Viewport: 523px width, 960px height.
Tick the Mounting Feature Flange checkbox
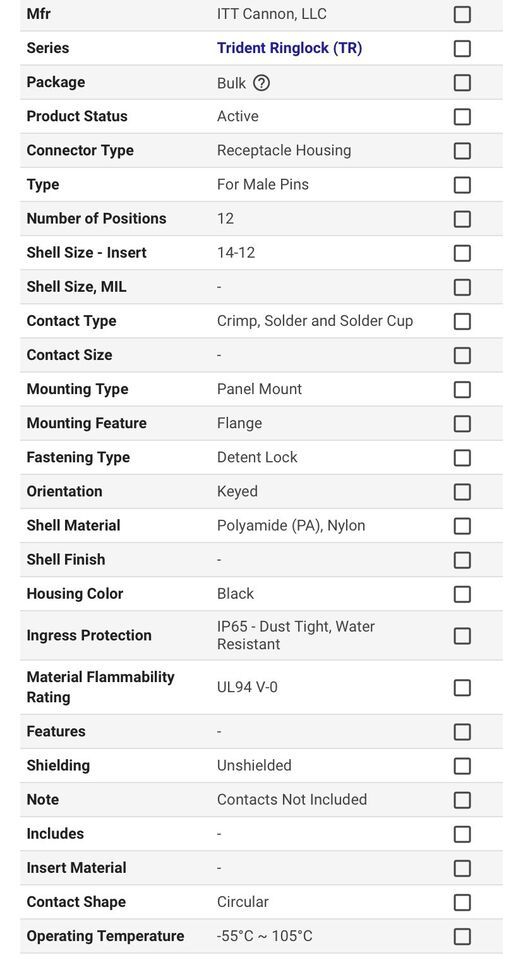tap(462, 424)
